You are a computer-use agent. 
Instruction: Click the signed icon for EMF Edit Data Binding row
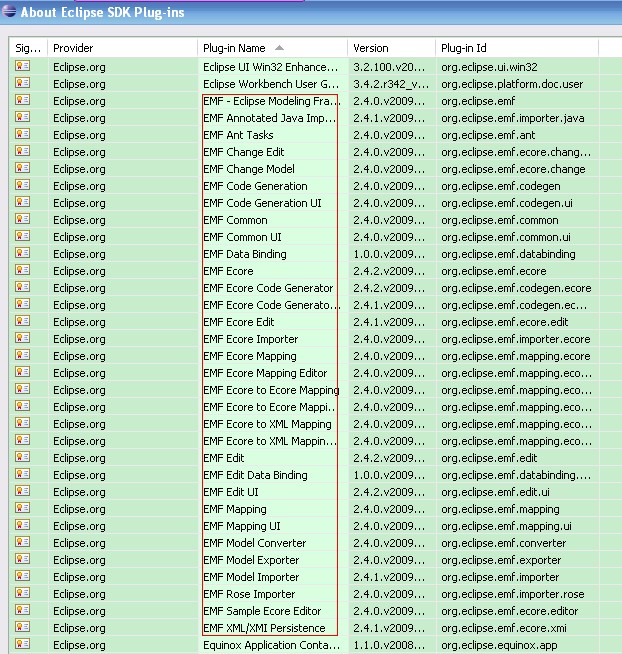click(23, 474)
